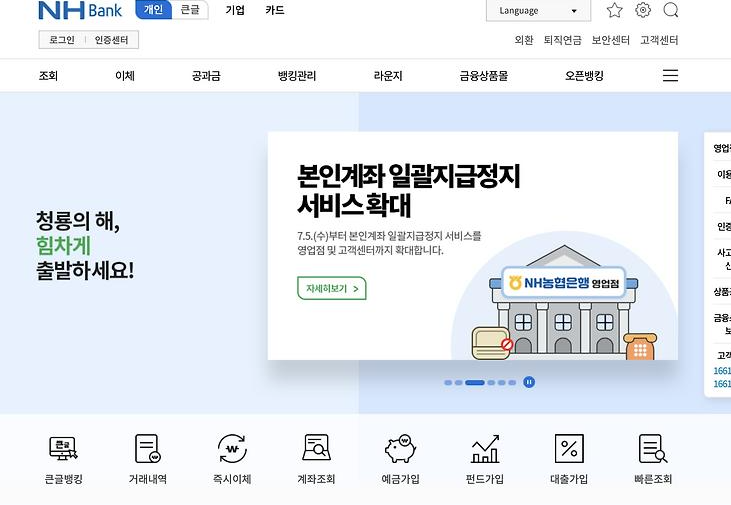Click the NH농협은행 영업점 building illustration
The width and height of the screenshot is (731, 505).
tap(564, 302)
